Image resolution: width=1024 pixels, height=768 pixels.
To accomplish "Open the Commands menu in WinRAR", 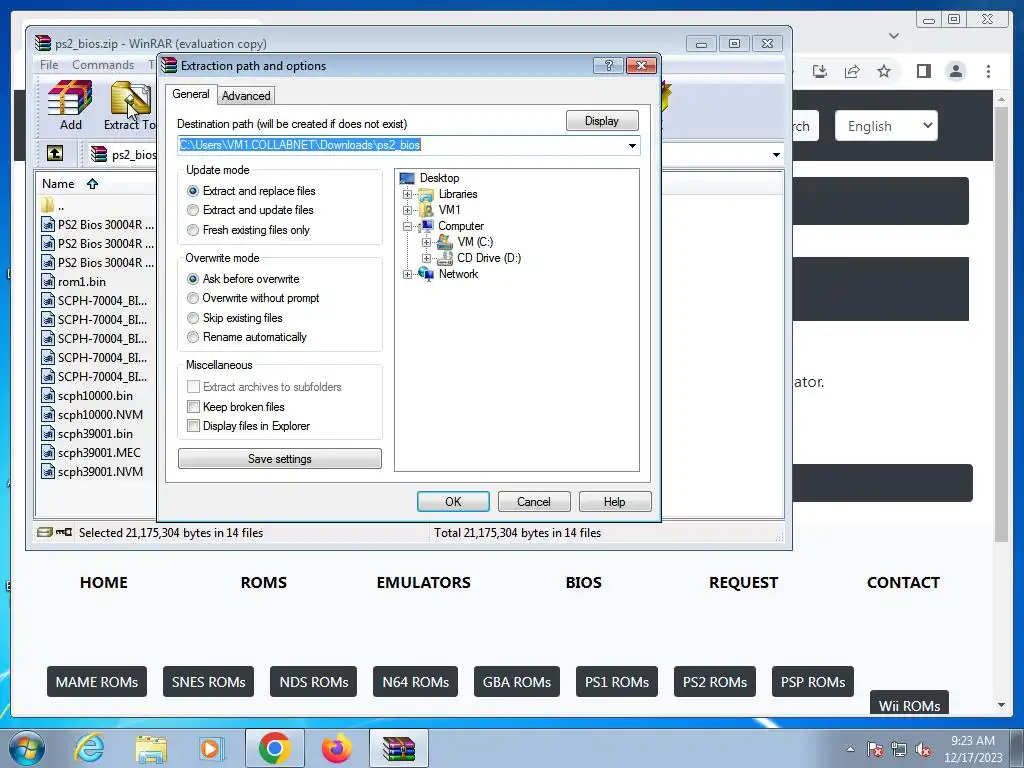I will [x=103, y=65].
